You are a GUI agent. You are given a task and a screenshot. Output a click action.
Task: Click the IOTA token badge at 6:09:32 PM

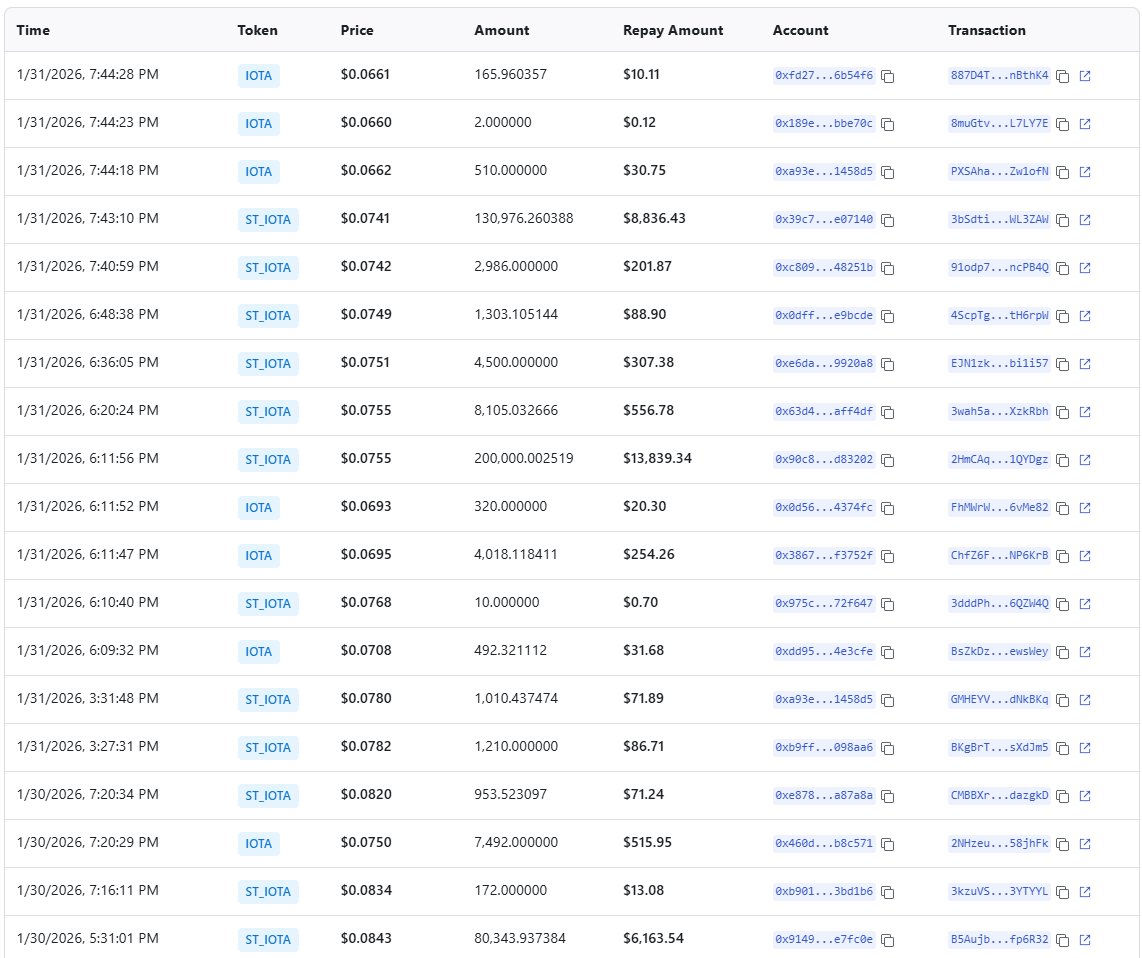click(x=258, y=652)
